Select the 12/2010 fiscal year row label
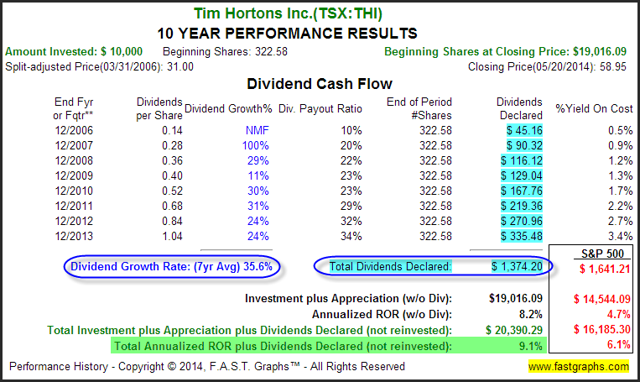 (74, 191)
